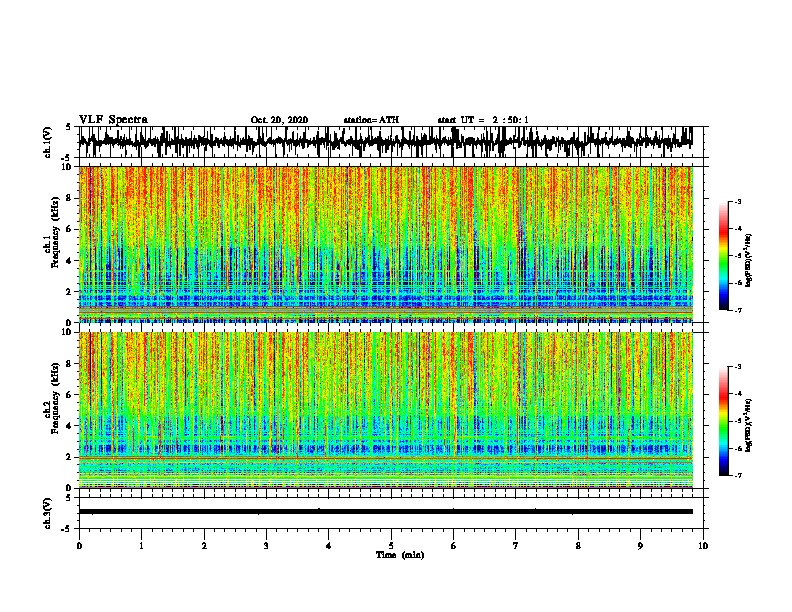792x612 pixels.
Task: Click the ch.2 spectrogram panel
Action: pyautogui.click(x=385, y=410)
